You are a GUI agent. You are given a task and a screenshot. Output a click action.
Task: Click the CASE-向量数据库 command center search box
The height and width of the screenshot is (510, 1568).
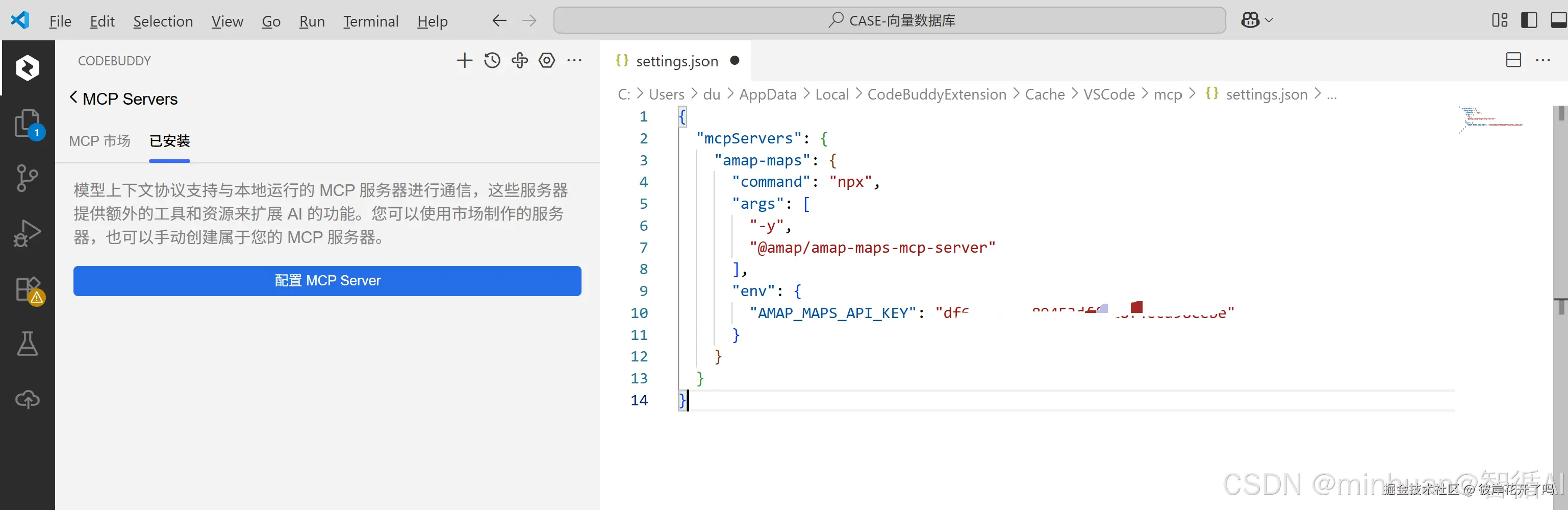point(889,20)
